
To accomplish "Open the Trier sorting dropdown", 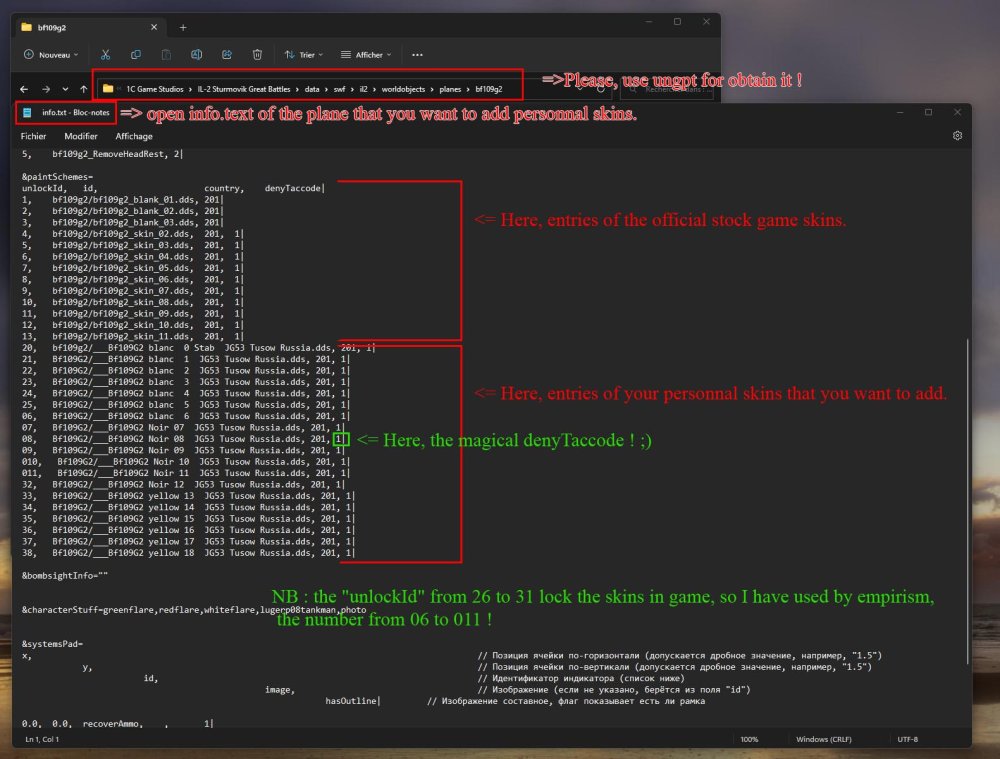I will [x=302, y=54].
